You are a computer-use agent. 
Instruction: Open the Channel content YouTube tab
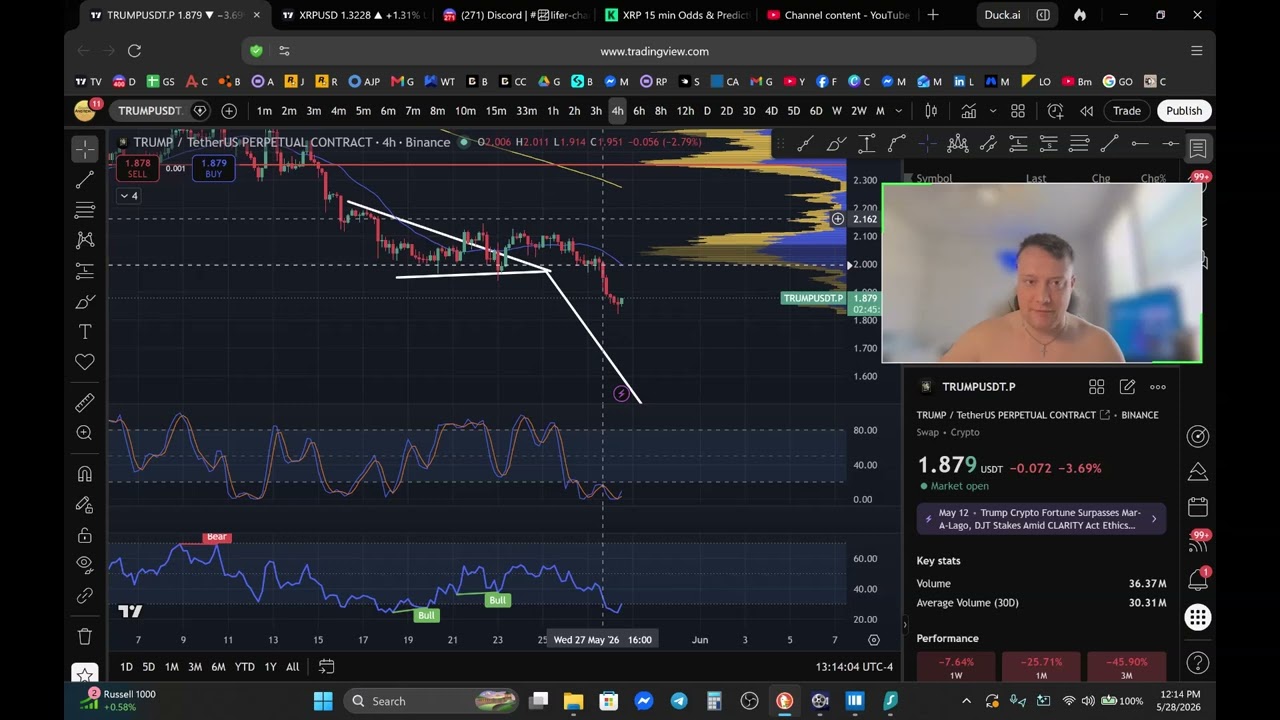(x=836, y=15)
